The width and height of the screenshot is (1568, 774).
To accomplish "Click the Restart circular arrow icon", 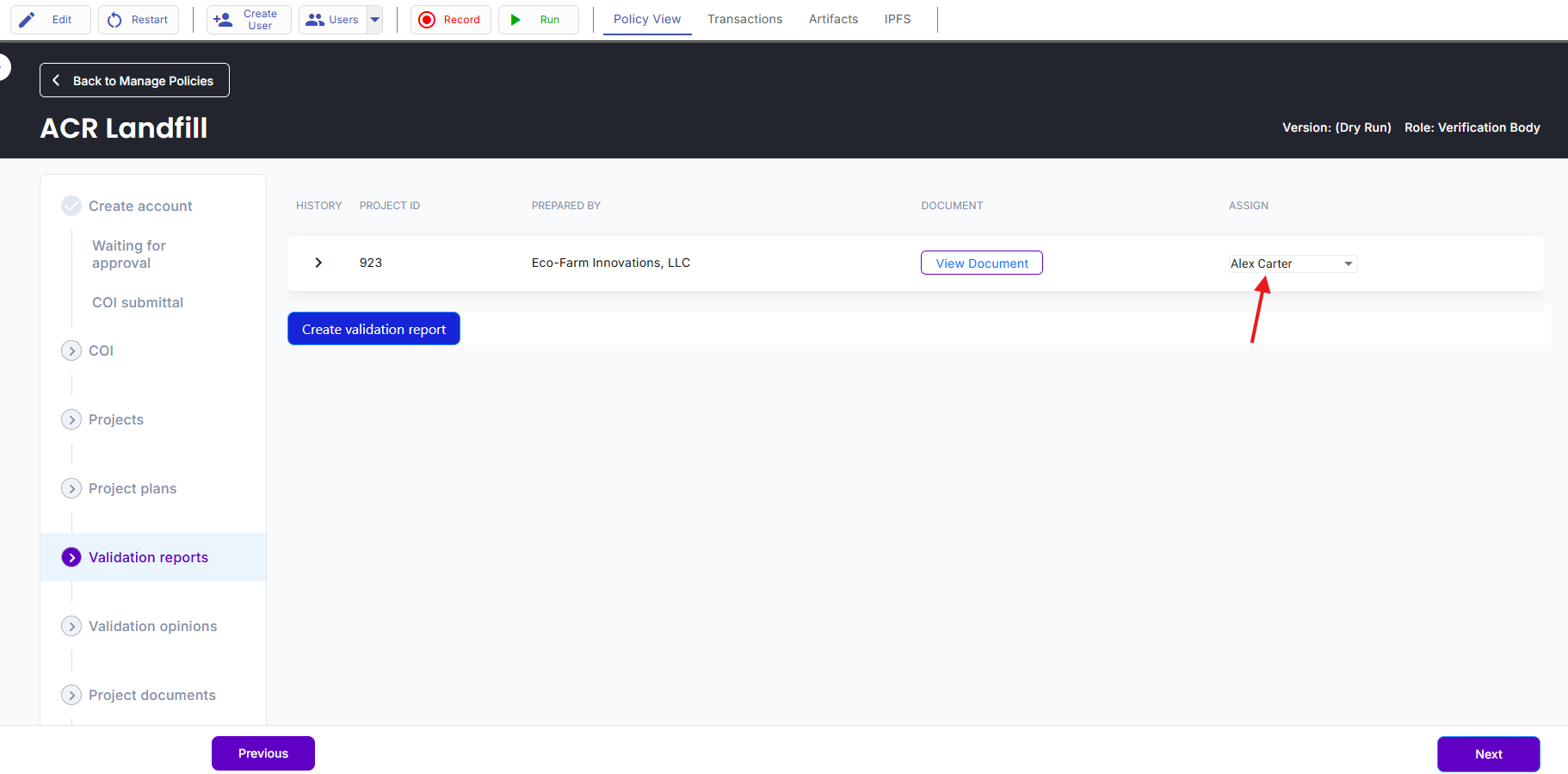I will coord(114,20).
